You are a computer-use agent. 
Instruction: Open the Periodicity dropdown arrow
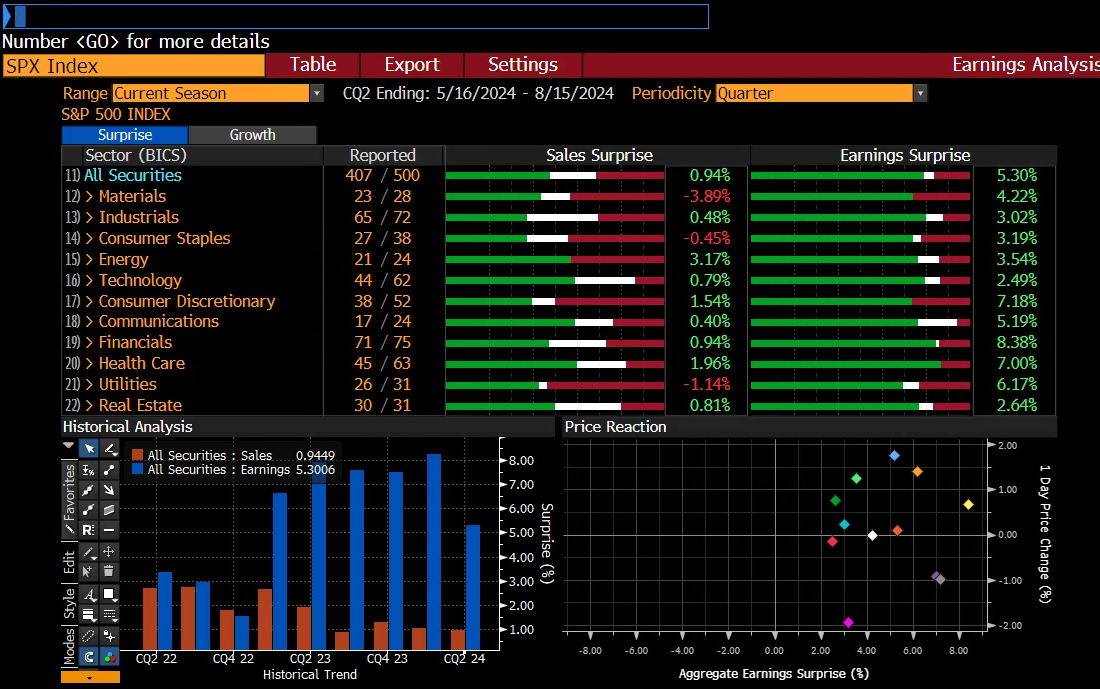[920, 93]
